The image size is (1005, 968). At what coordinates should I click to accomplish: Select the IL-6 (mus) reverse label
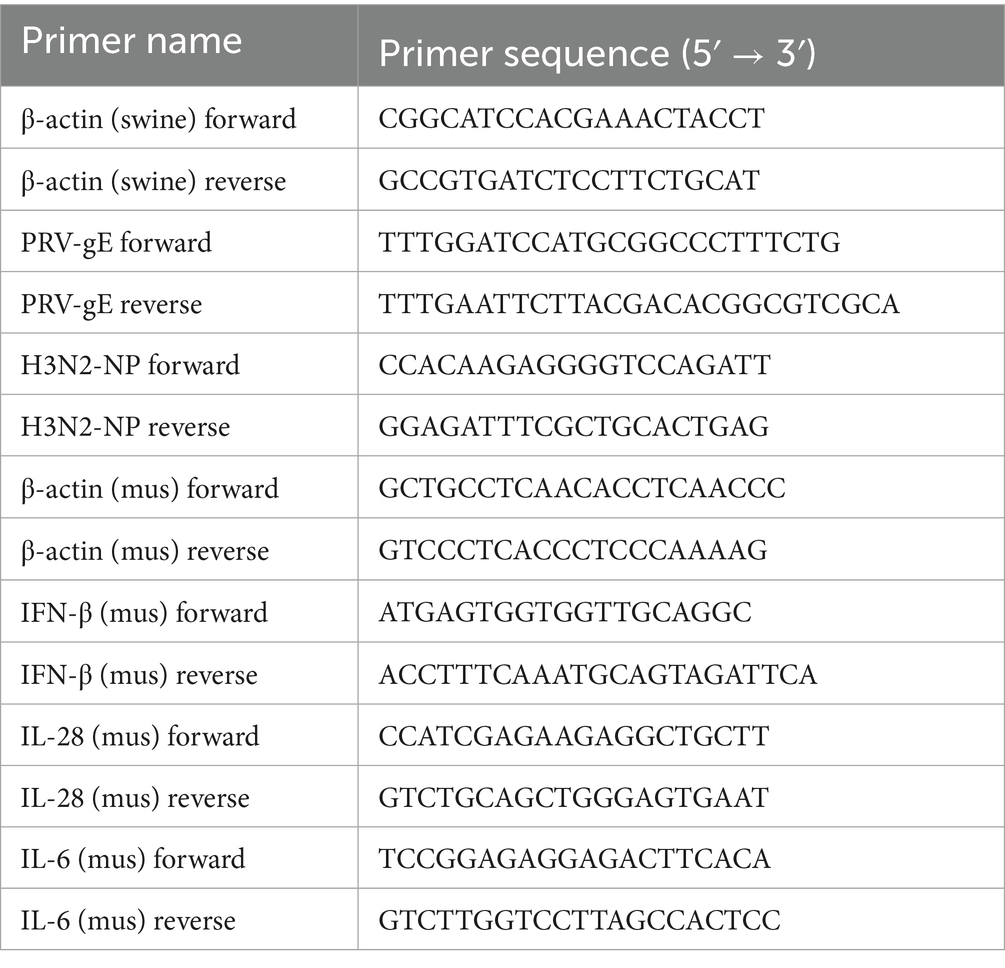click(x=129, y=921)
